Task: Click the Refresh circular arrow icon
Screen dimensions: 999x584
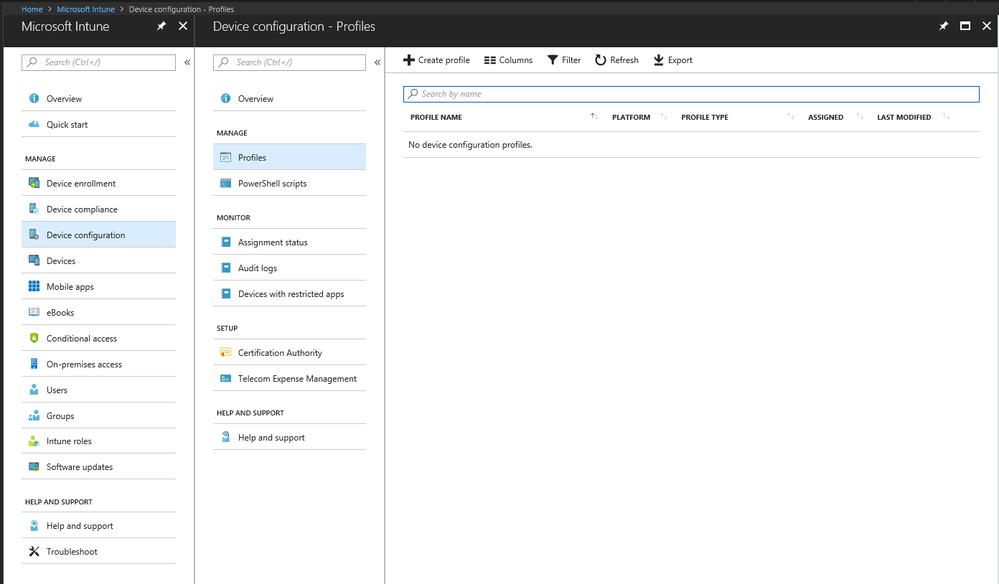Action: [x=601, y=60]
